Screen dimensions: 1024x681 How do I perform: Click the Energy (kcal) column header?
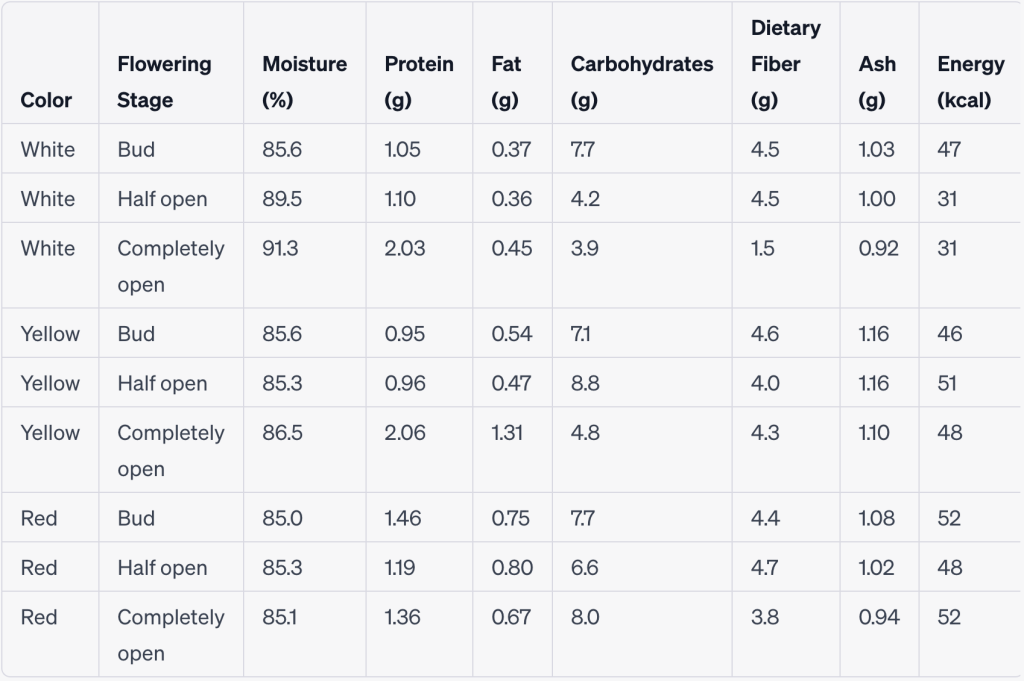tap(970, 82)
